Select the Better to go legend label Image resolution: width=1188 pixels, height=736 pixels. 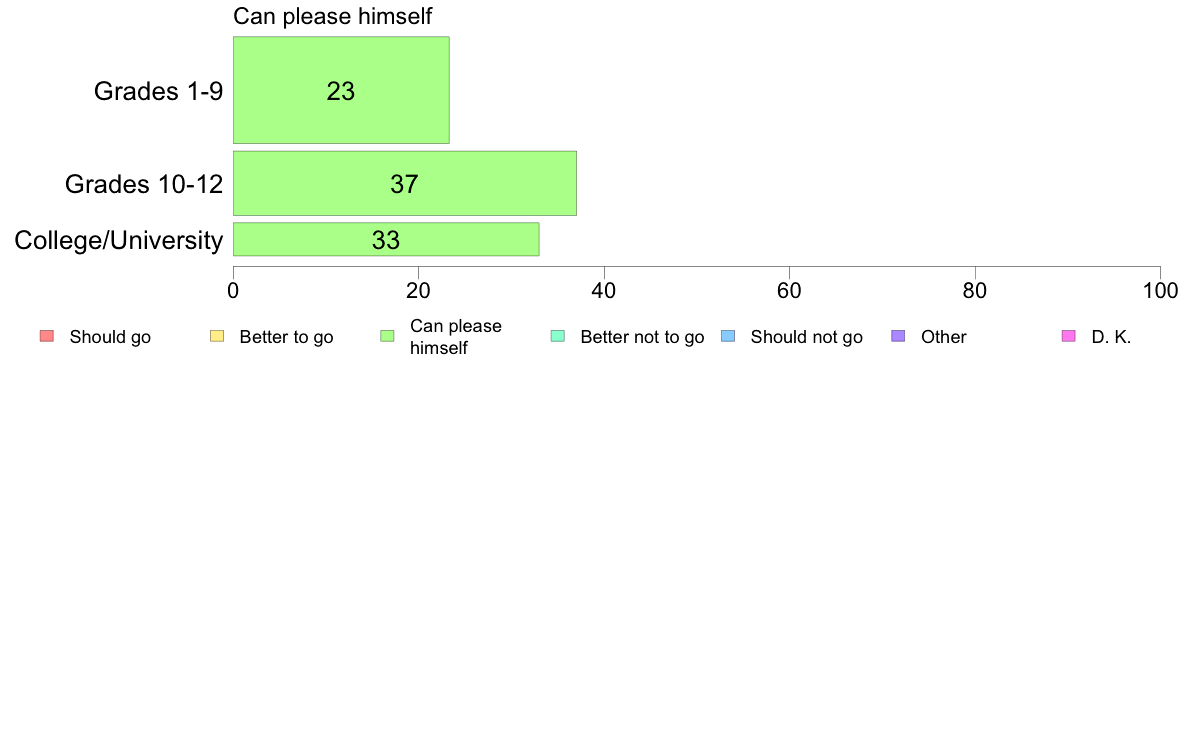[286, 337]
